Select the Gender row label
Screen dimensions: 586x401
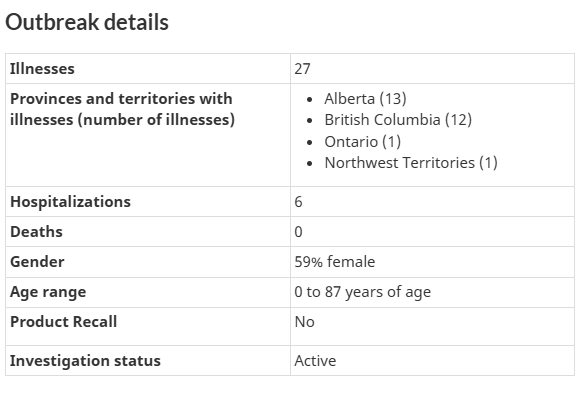click(37, 262)
